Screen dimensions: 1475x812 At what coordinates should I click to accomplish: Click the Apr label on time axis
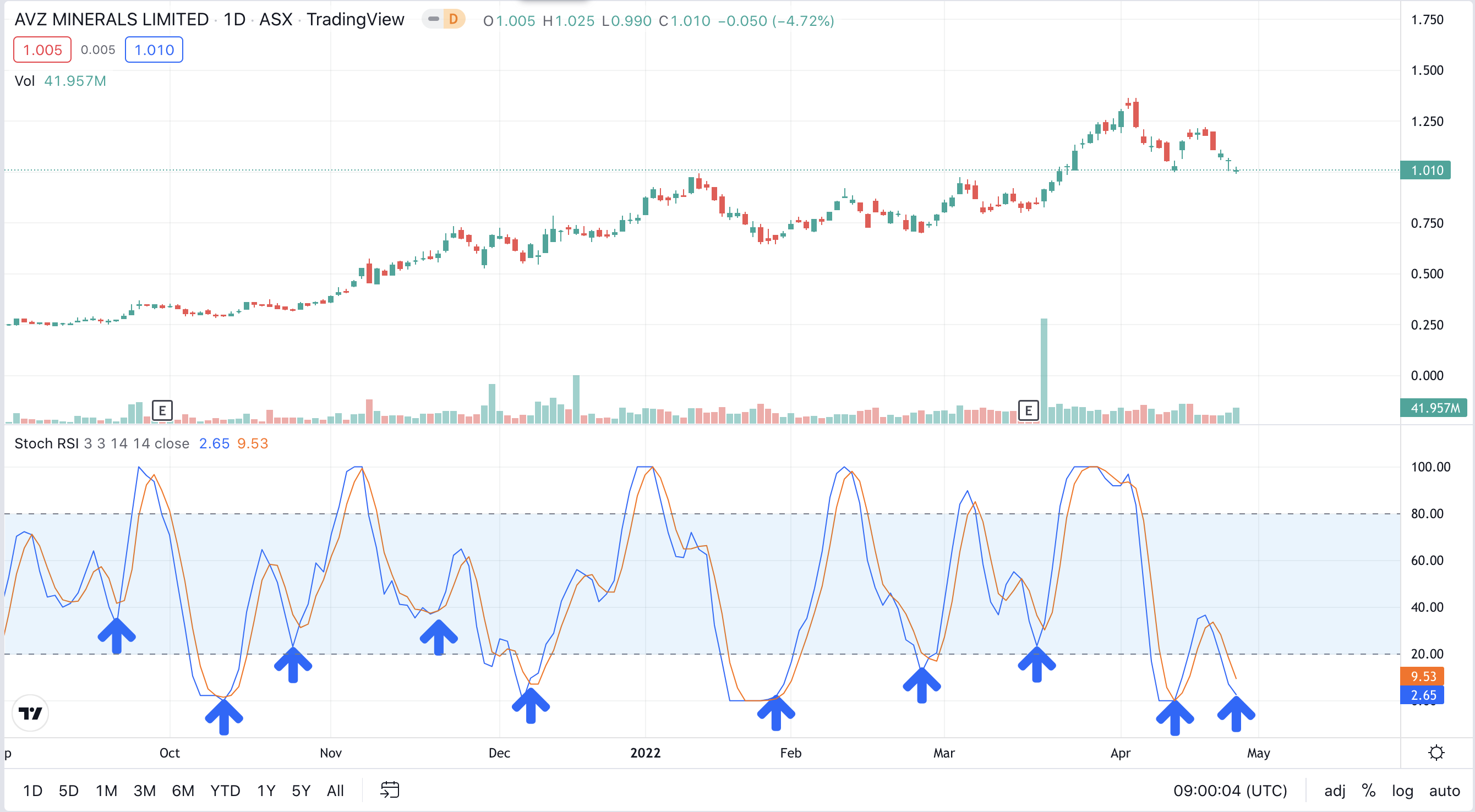(1121, 753)
